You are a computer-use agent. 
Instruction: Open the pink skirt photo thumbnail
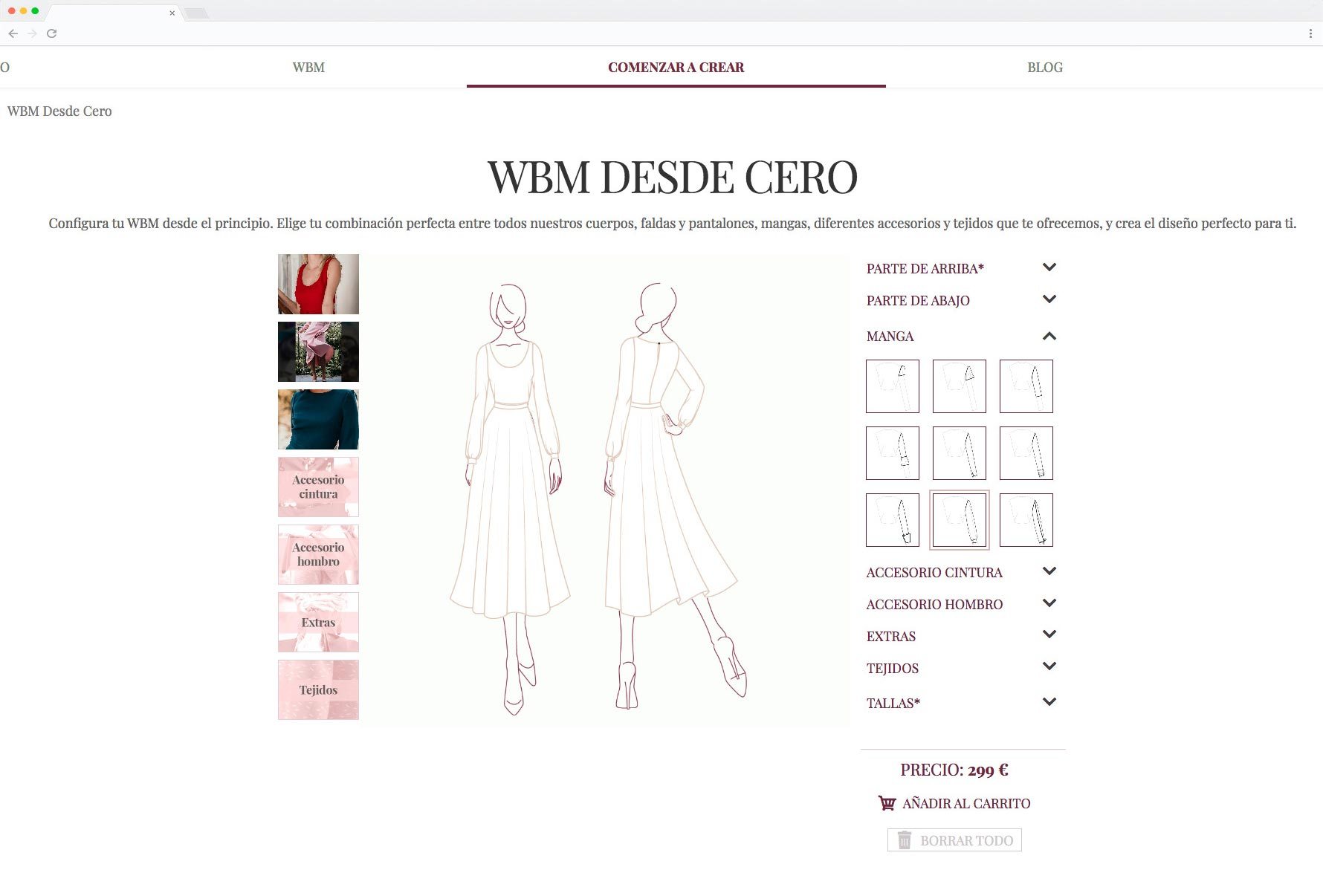(x=318, y=351)
